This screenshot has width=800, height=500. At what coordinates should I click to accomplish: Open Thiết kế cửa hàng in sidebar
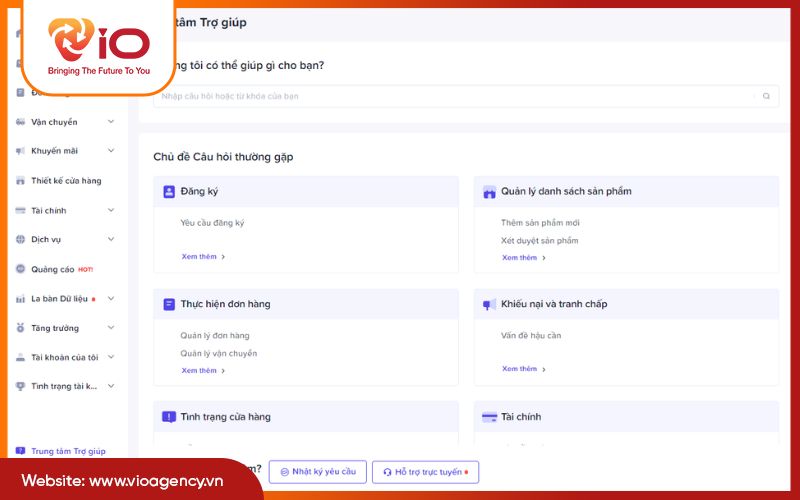pos(65,181)
